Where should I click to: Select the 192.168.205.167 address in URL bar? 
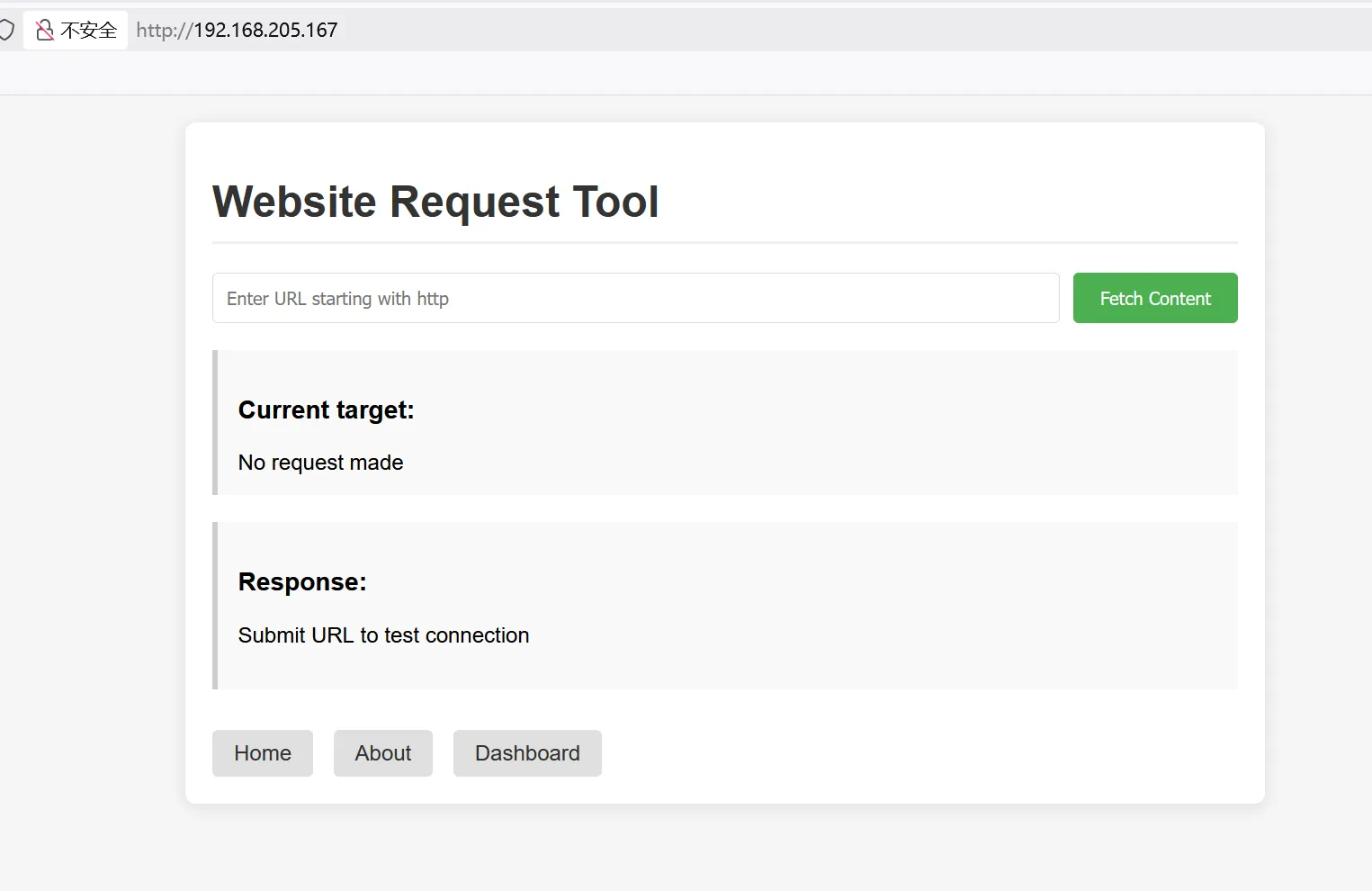[265, 31]
